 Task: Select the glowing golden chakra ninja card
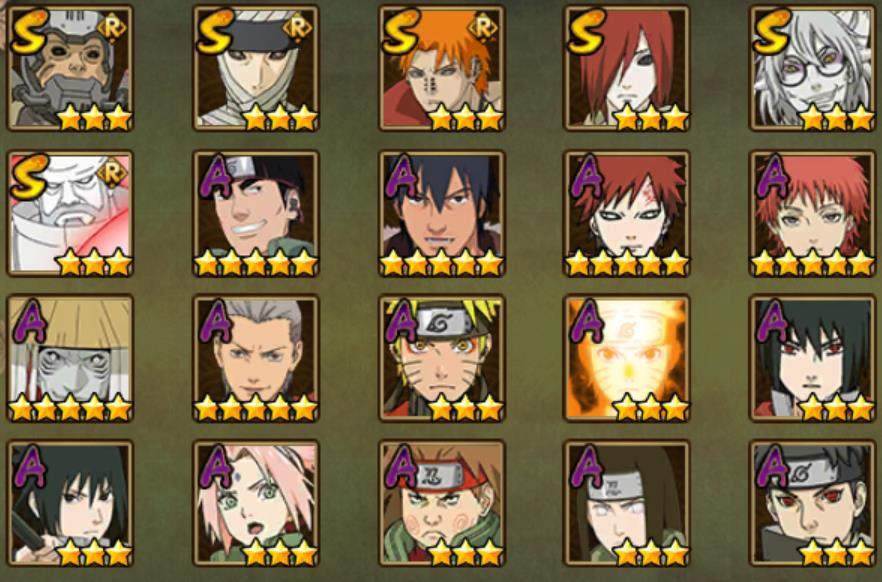[x=627, y=358]
